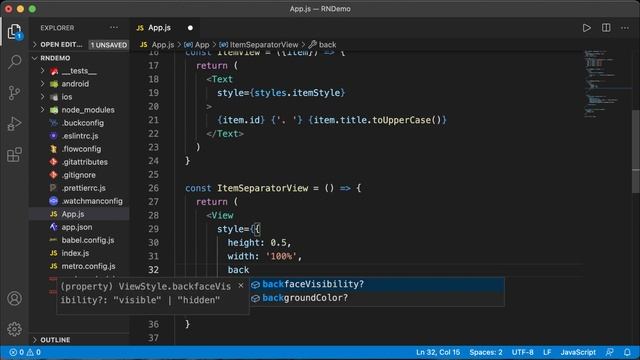The width and height of the screenshot is (640, 360).
Task: Open app.json file
Action: tap(77, 227)
